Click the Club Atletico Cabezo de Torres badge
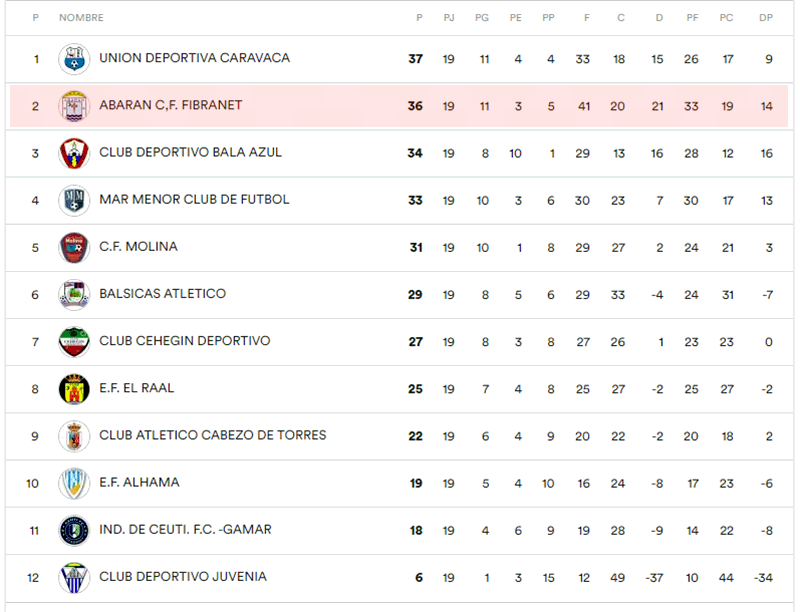The height and width of the screenshot is (612, 800). coord(74,436)
